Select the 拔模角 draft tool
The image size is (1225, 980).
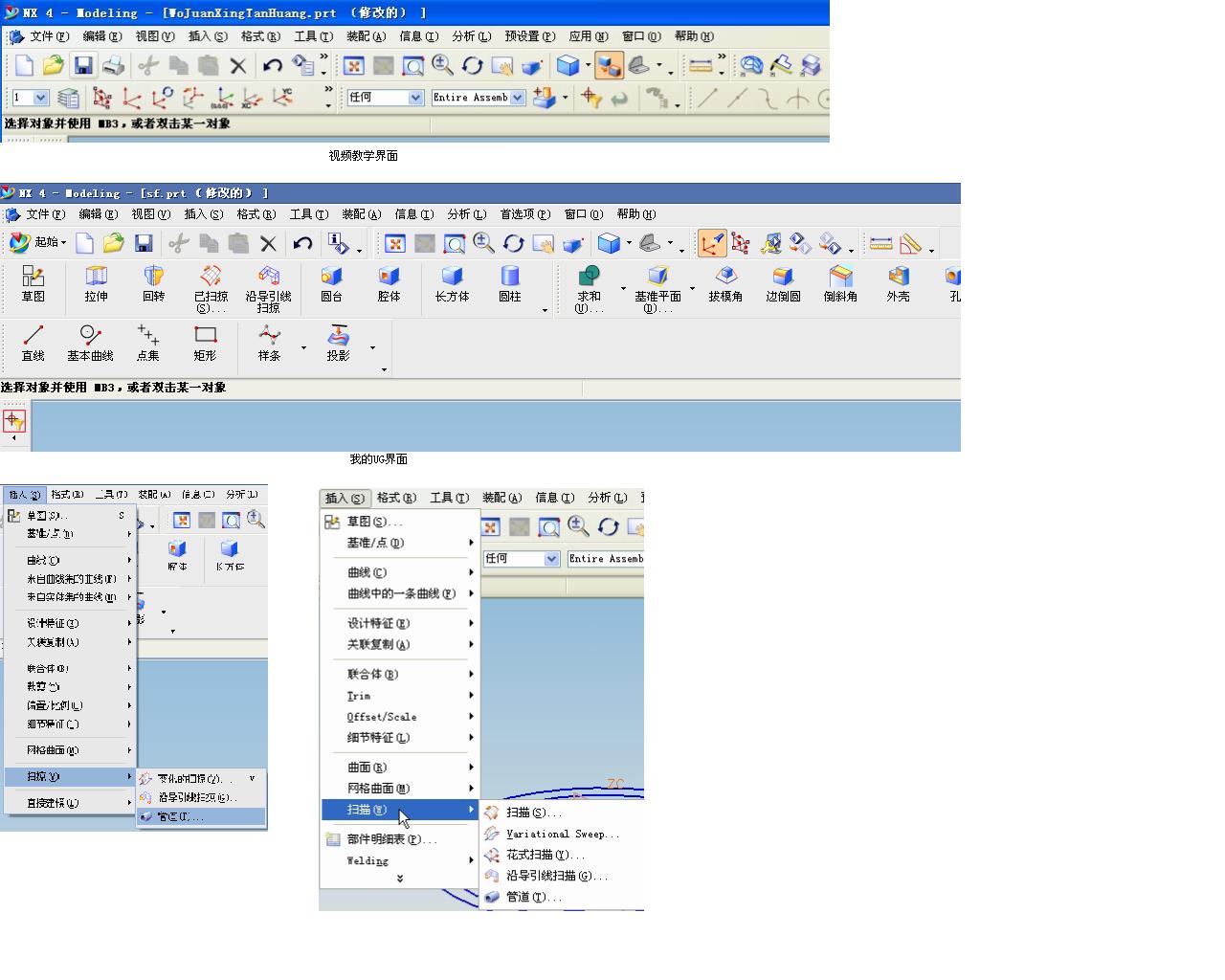726,284
